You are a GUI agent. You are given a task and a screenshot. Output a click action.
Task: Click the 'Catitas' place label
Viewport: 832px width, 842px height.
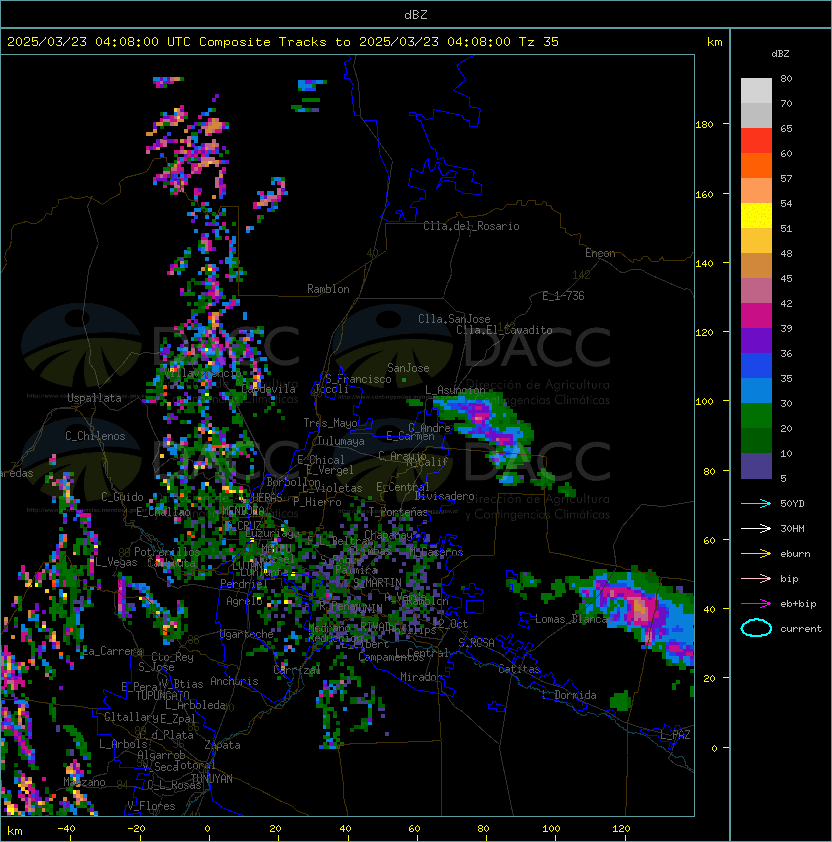coord(519,670)
